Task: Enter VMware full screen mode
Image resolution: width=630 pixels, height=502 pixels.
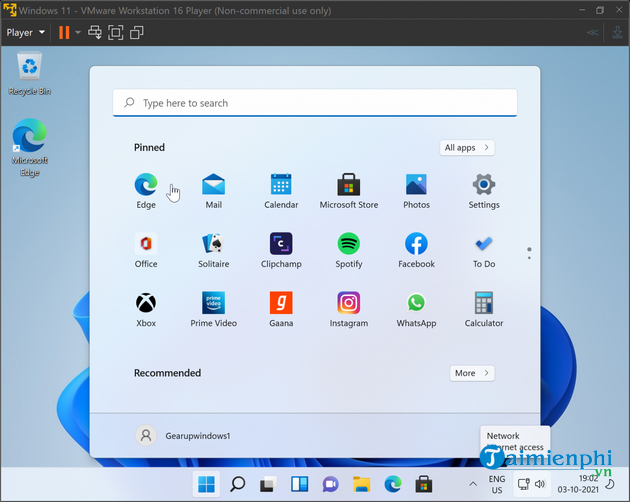Action: click(116, 32)
